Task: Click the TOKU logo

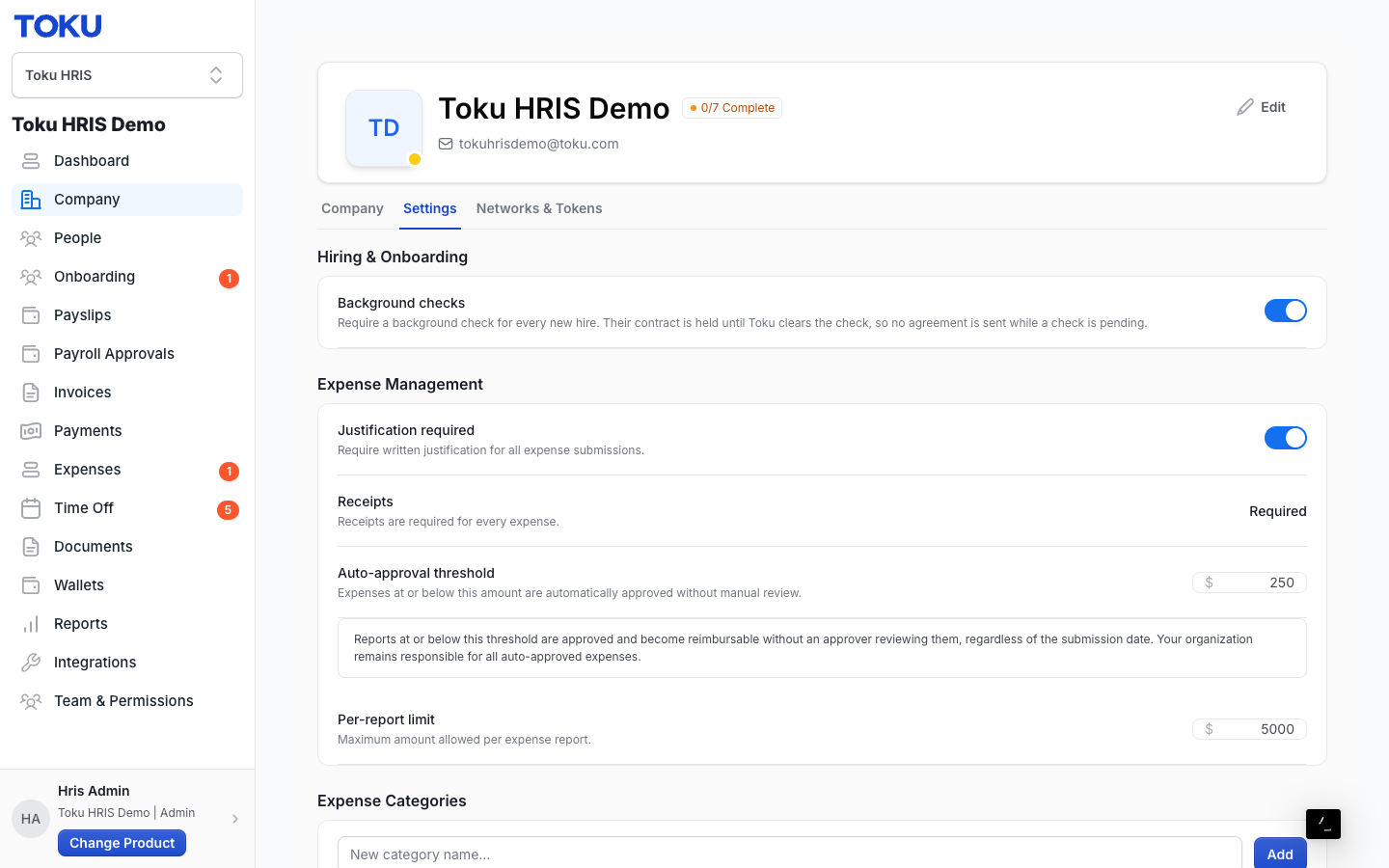Action: [x=58, y=26]
